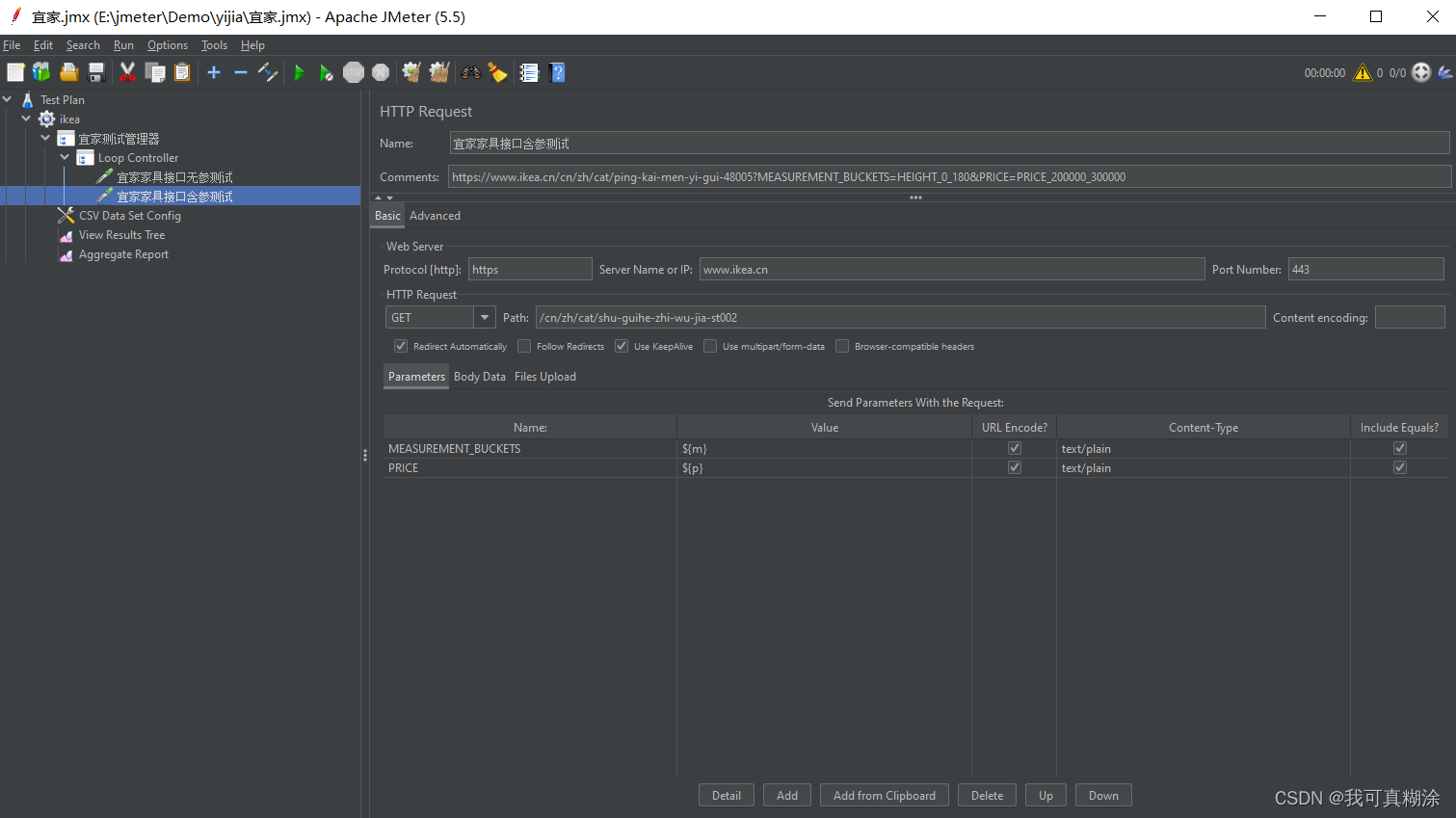Screen dimensions: 1456x818
Task: Open the Help menu
Action: [x=252, y=45]
